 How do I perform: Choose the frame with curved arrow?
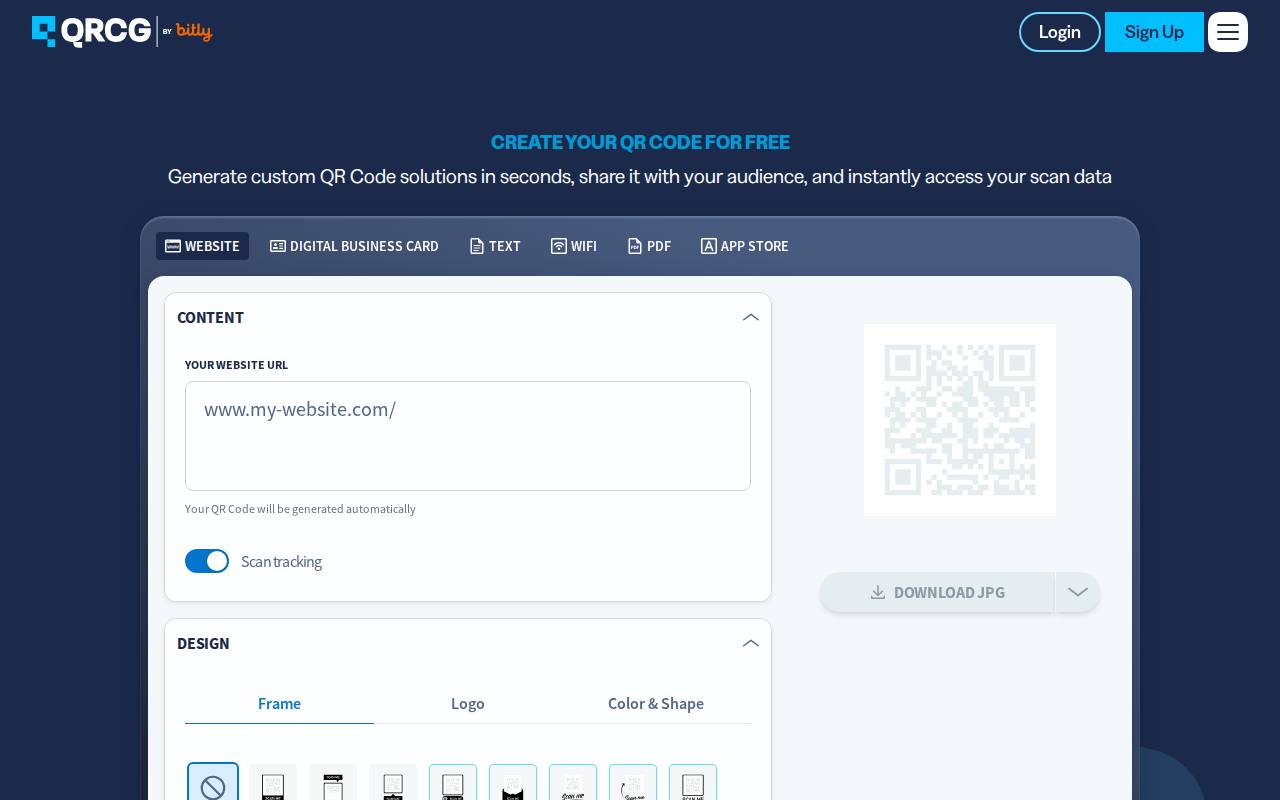click(633, 783)
